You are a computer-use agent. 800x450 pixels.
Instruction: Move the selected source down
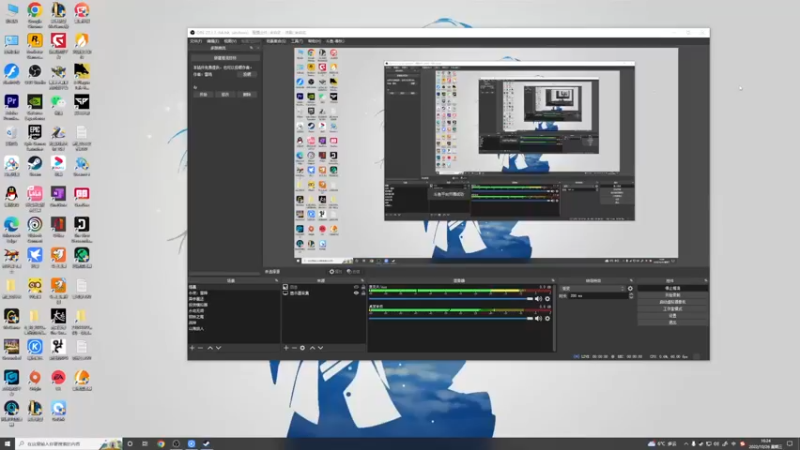coord(320,348)
